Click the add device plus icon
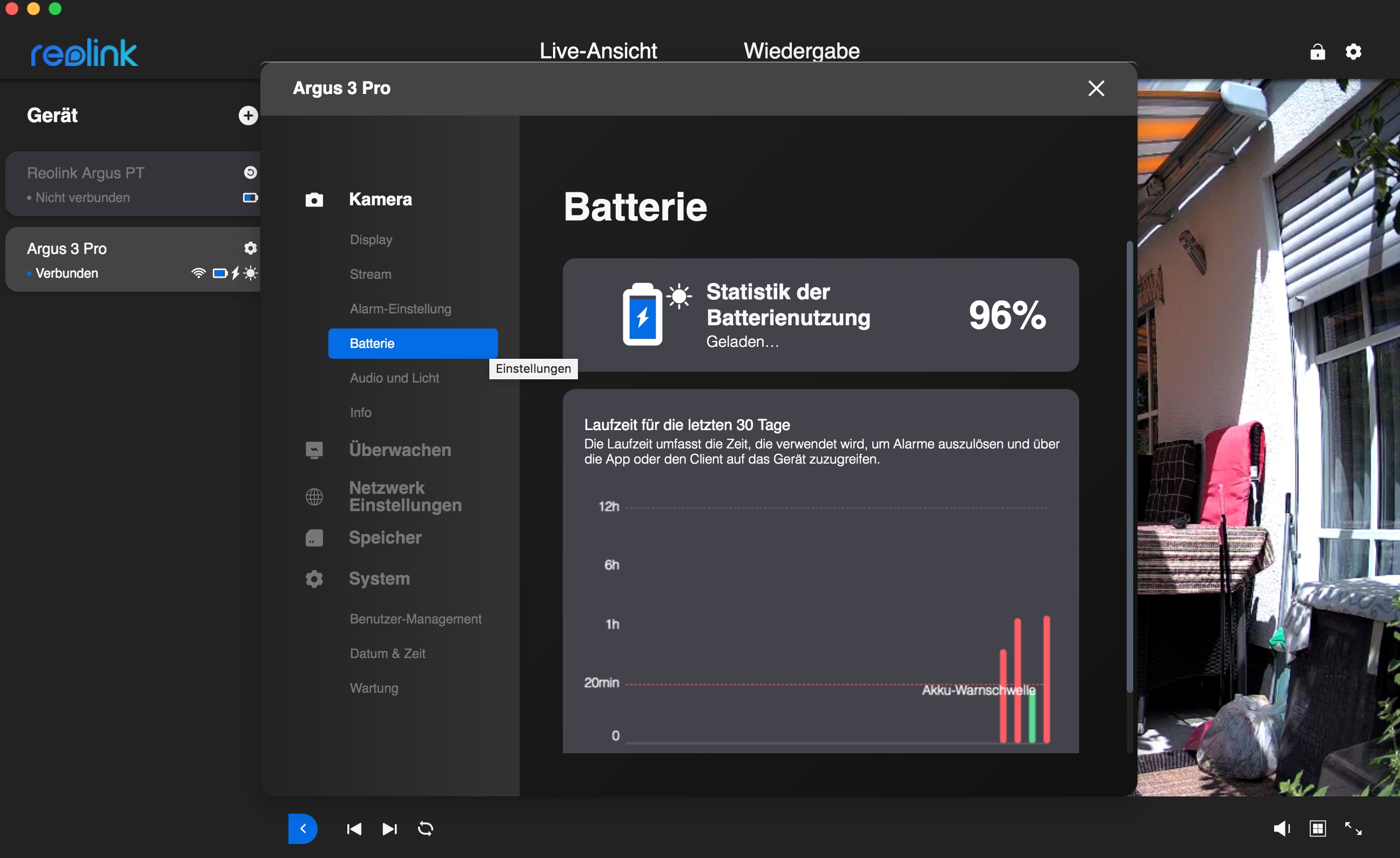Viewport: 1400px width, 858px height. click(x=248, y=116)
